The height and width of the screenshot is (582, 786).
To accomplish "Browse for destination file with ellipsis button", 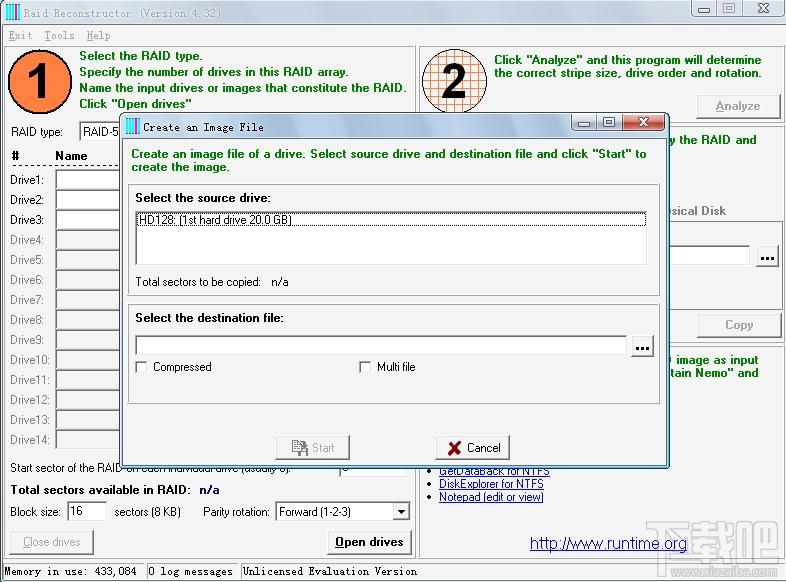I will click(x=642, y=346).
